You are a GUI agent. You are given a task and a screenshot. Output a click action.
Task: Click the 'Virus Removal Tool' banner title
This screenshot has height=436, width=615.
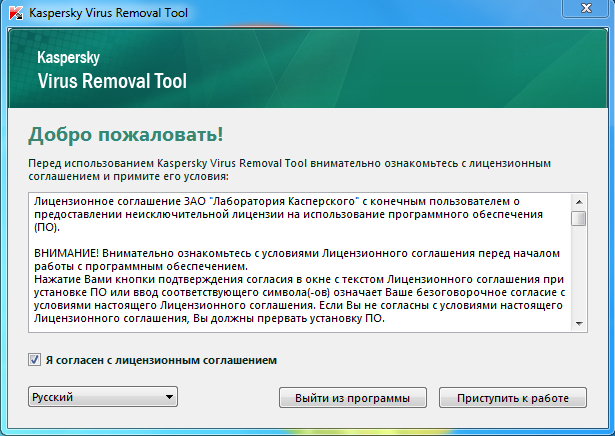click(112, 81)
